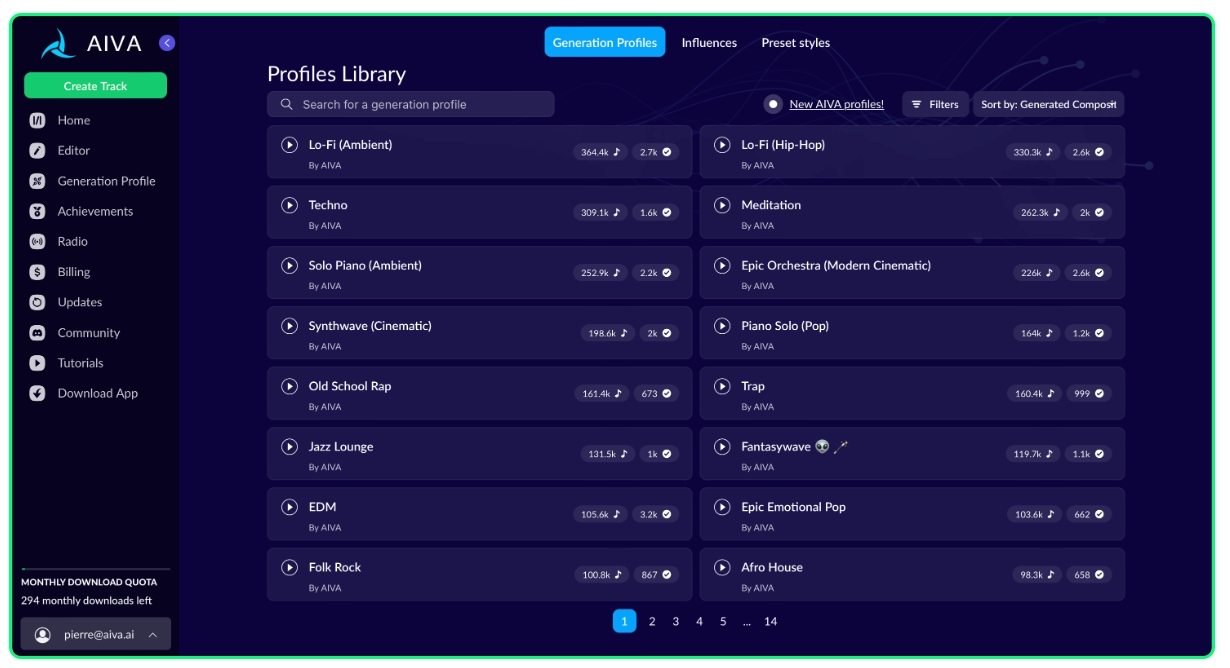The image size is (1230, 668).
Task: Click the Profiles Library heading
Action: click(336, 74)
